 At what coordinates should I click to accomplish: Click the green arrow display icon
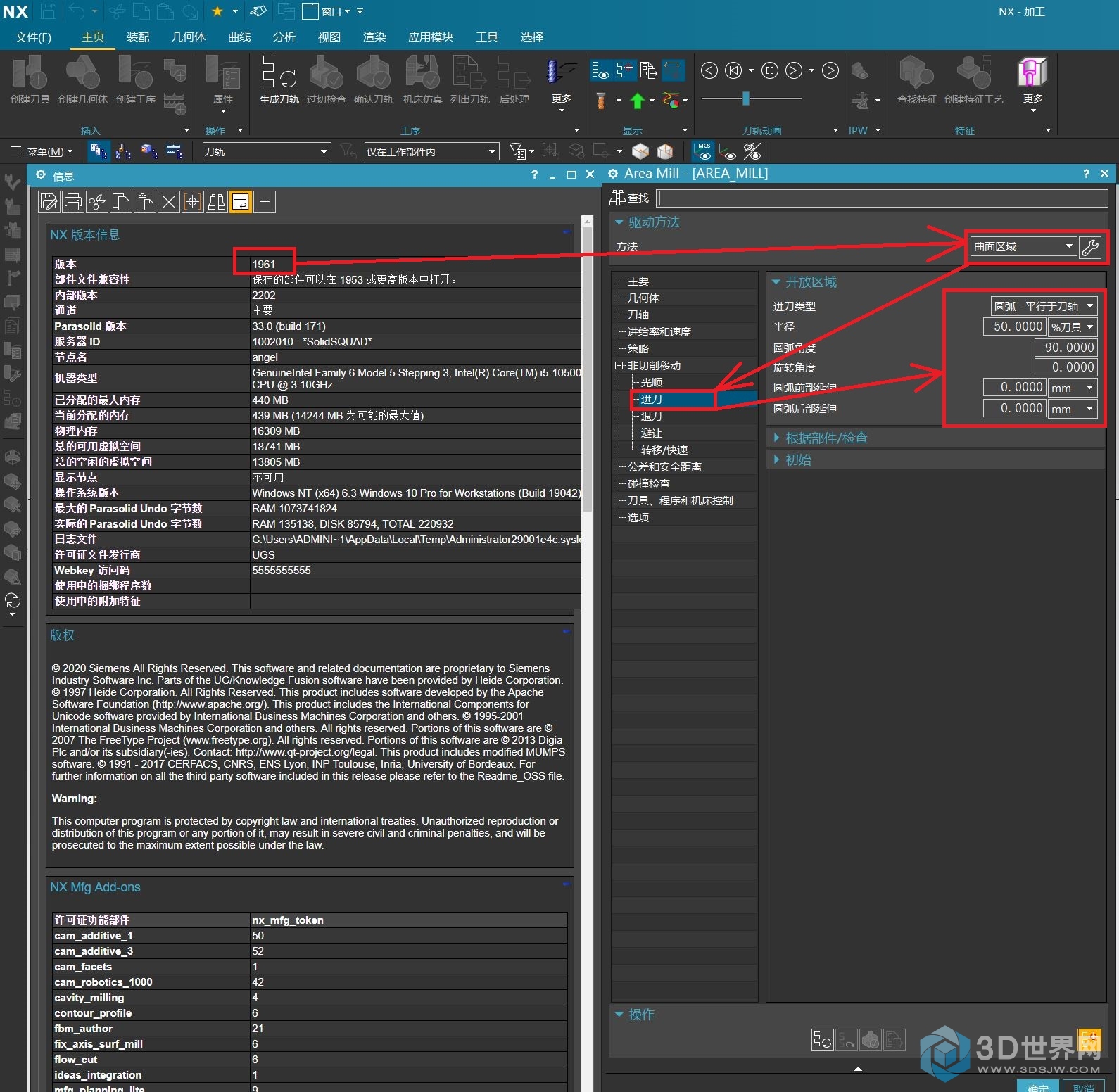point(638,101)
